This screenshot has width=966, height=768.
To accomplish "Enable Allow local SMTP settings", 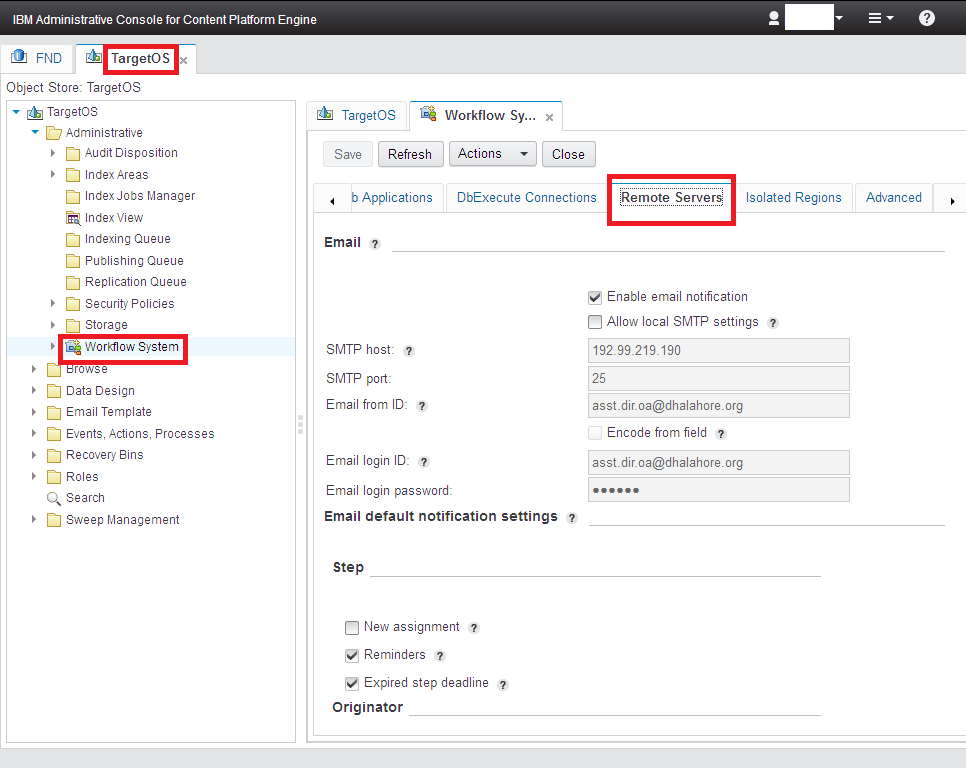I will 595,322.
